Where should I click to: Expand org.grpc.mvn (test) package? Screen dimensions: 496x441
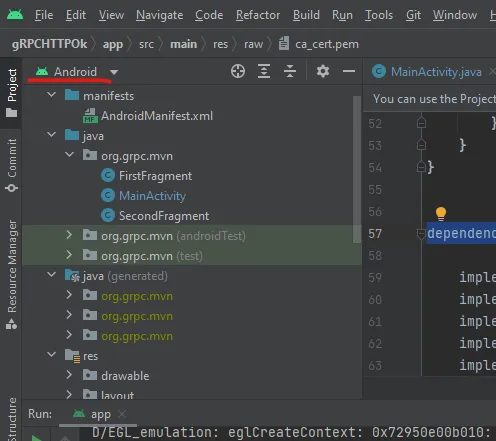[x=69, y=255]
